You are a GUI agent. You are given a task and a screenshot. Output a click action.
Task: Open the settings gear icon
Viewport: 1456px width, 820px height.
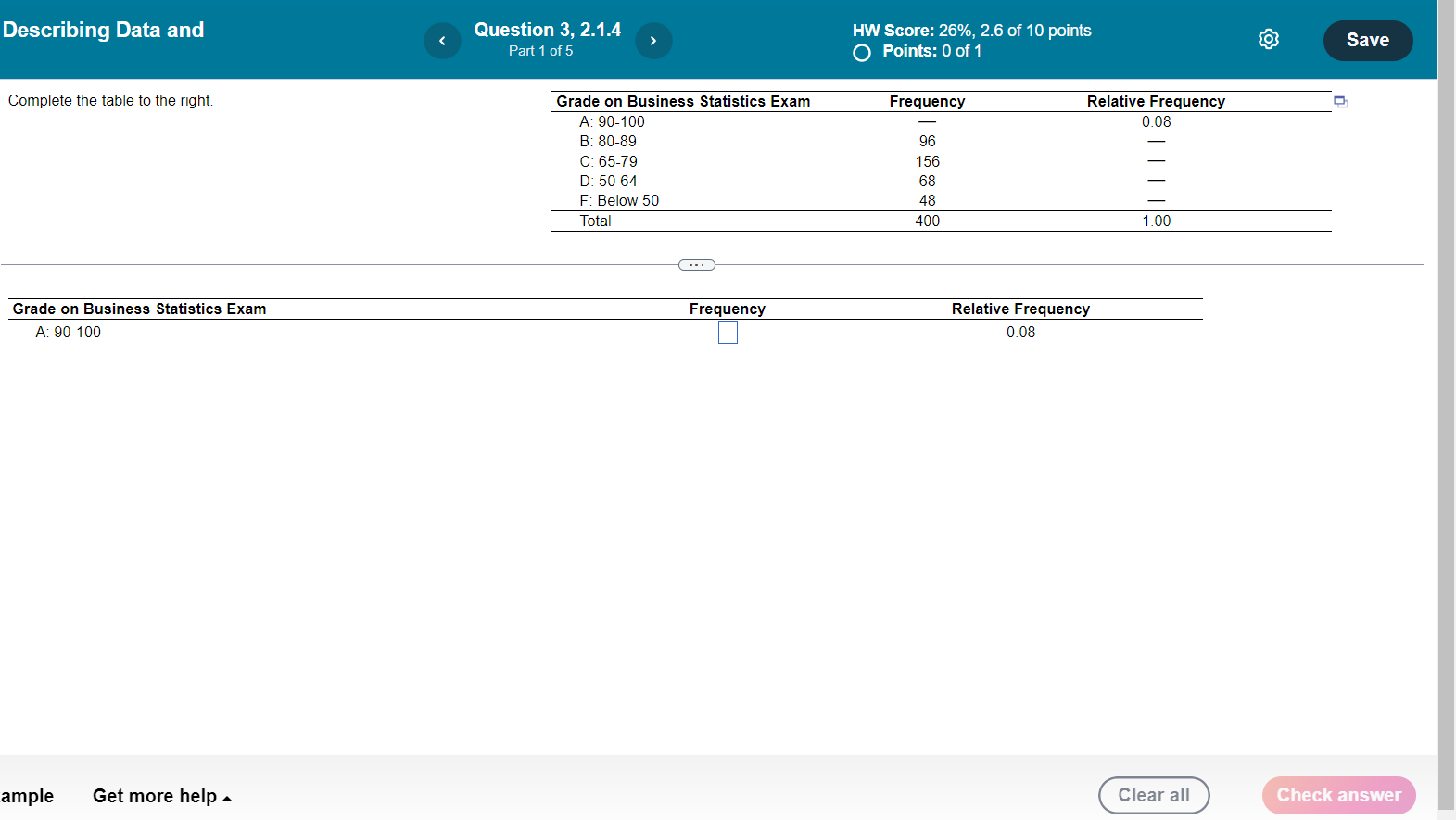[x=1269, y=39]
